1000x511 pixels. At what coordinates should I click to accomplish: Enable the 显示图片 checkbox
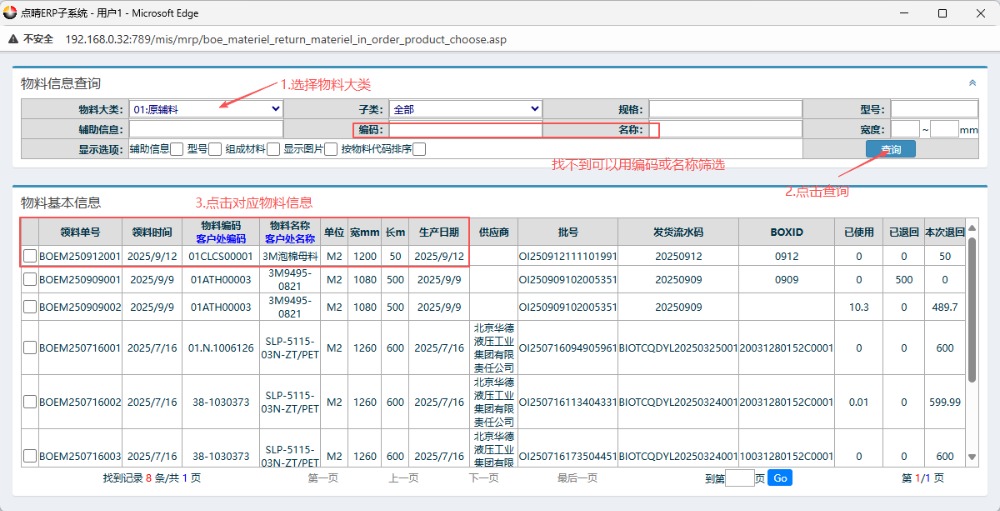point(331,149)
